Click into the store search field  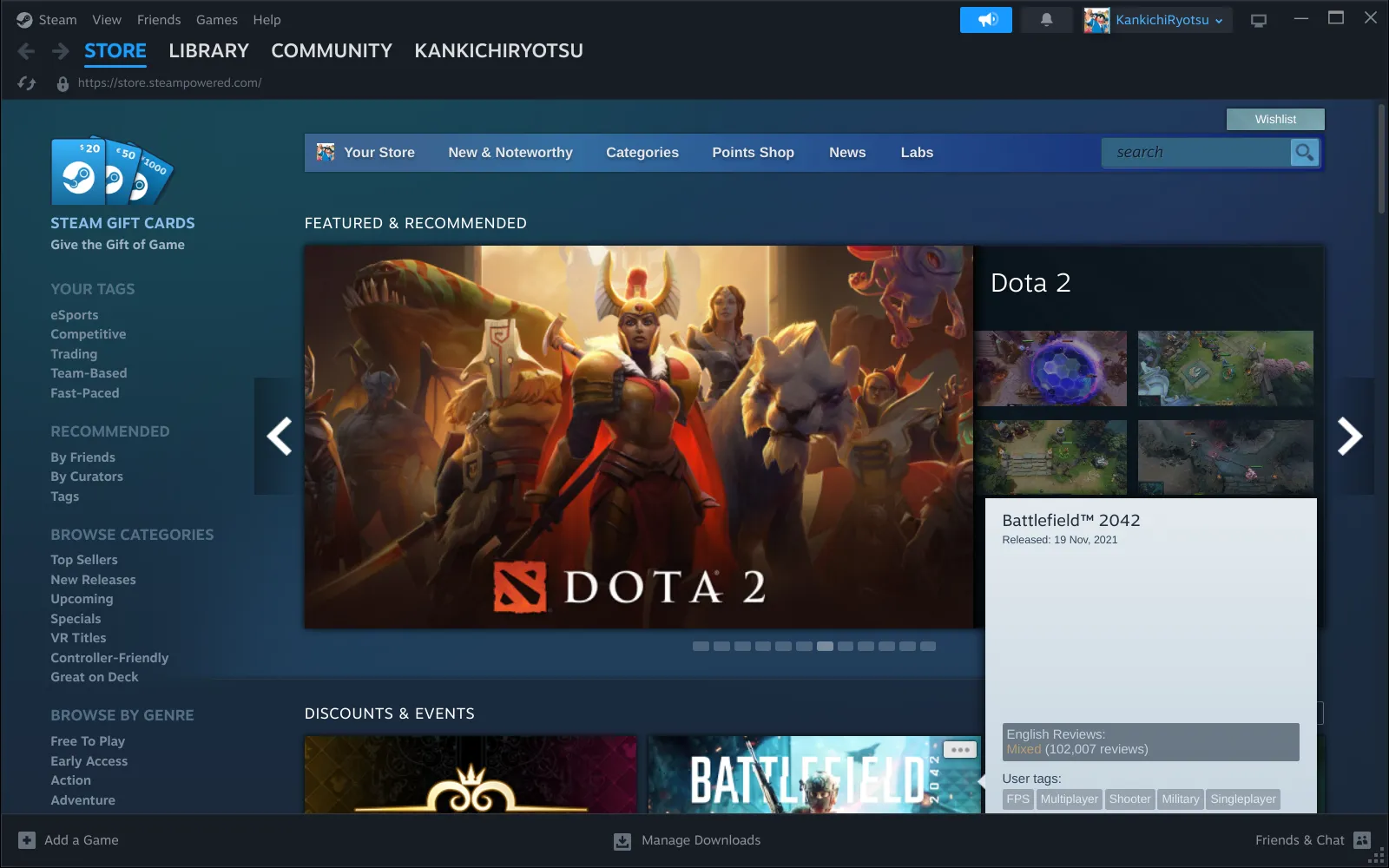(x=1196, y=153)
